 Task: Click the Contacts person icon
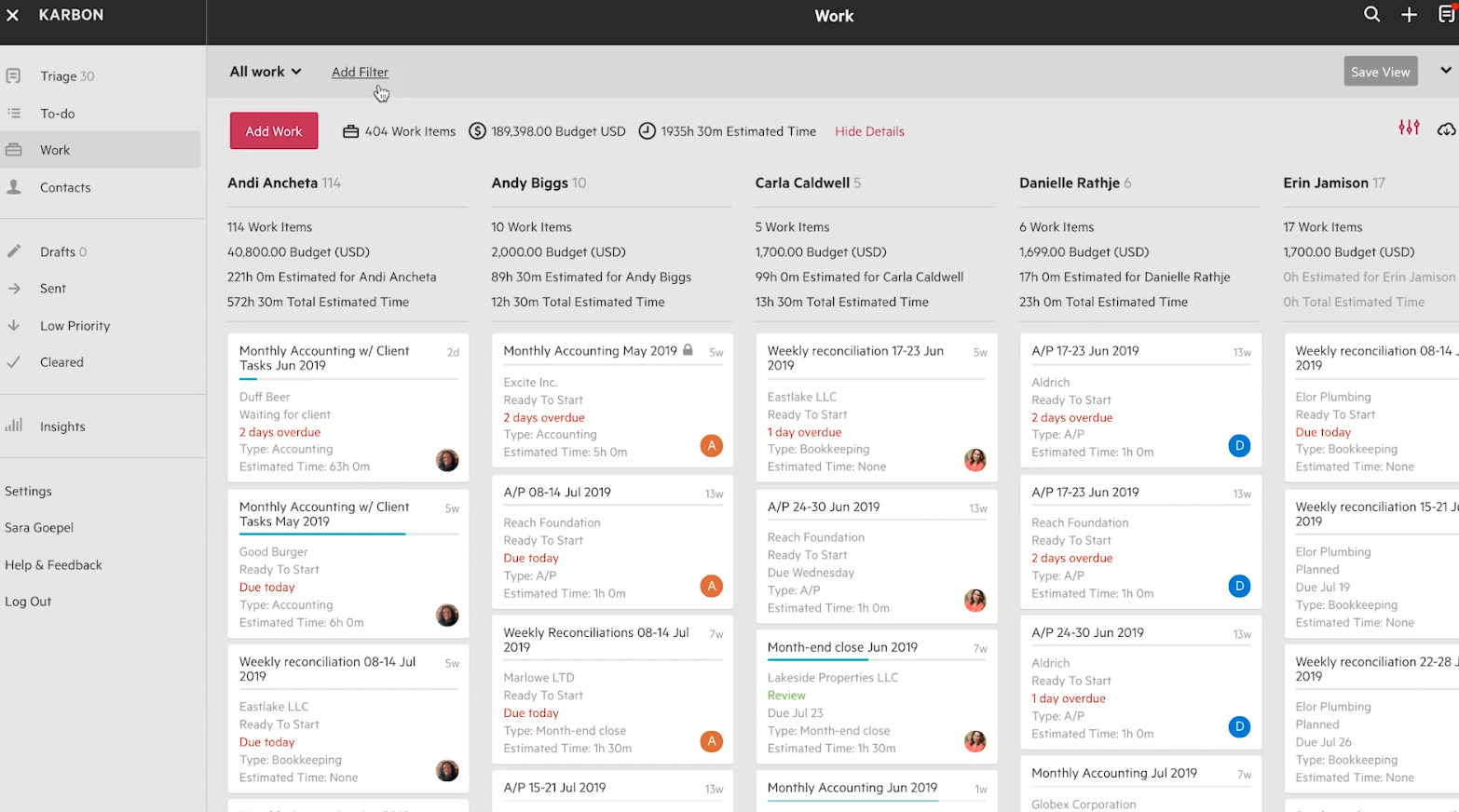14,187
